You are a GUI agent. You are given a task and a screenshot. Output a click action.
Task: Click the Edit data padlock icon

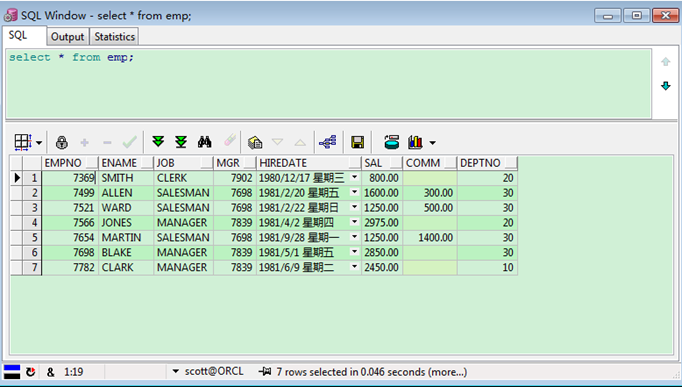62,142
